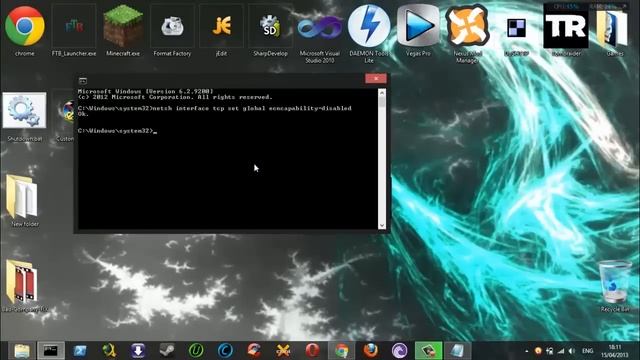The height and width of the screenshot is (360, 640).
Task: Click at the current command prompt line
Action: point(118,131)
